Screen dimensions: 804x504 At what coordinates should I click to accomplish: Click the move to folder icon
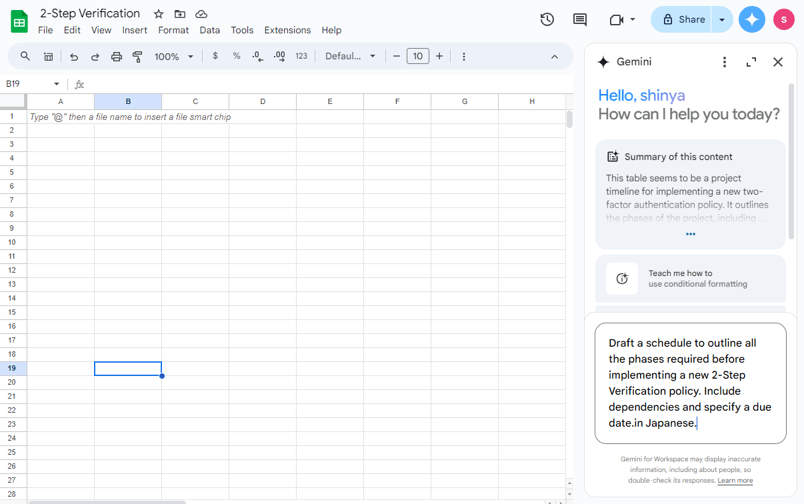pos(179,14)
